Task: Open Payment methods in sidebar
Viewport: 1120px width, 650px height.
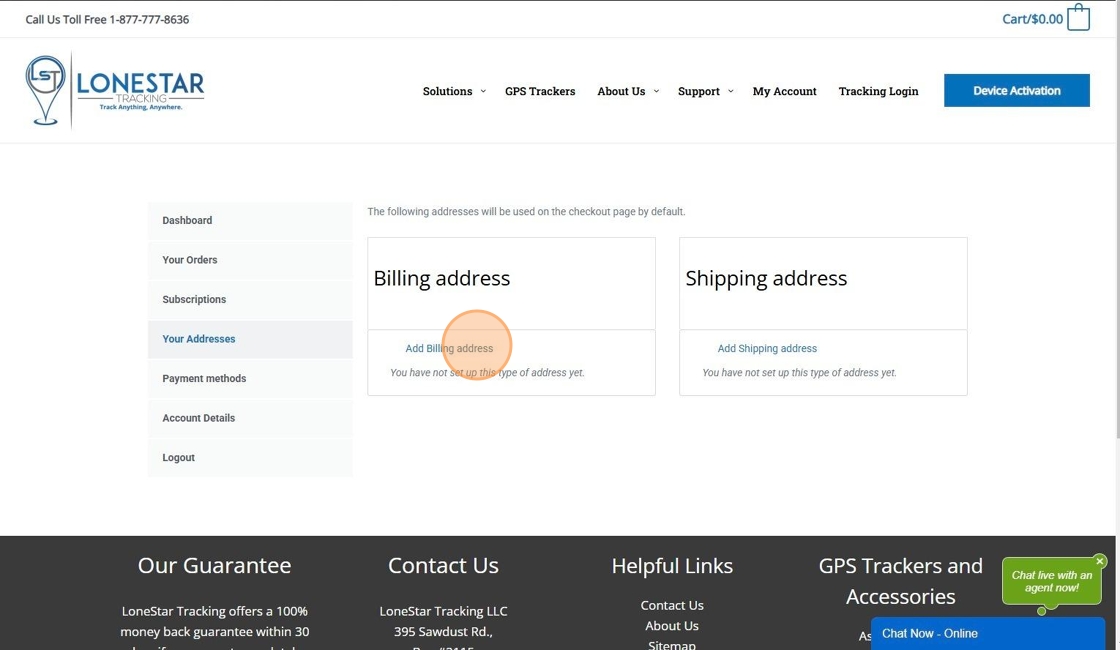Action: click(x=250, y=379)
